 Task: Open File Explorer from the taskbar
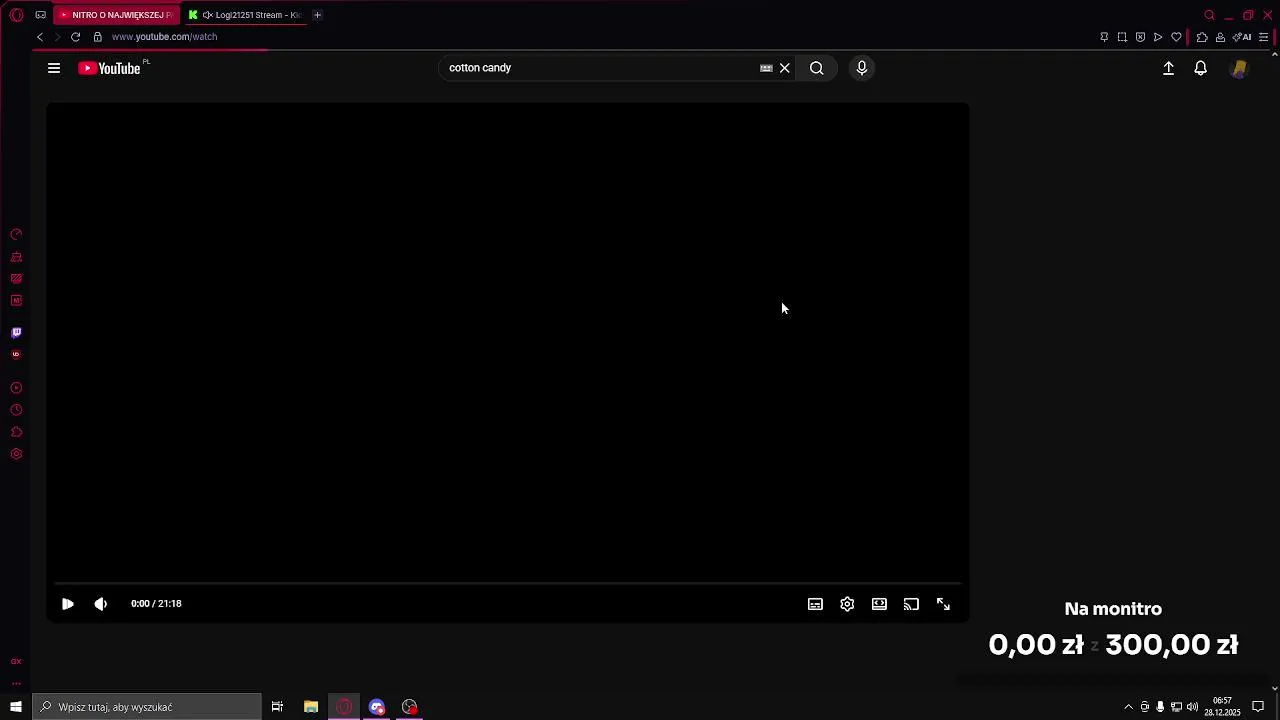coord(311,707)
